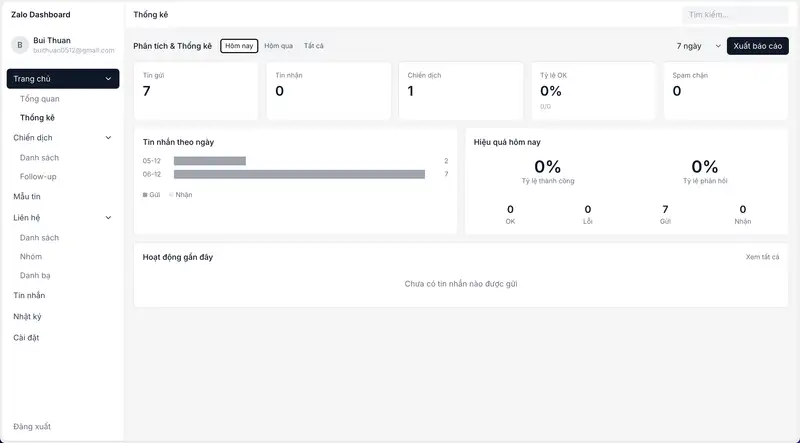Select the Hôm nay filter
This screenshot has width=800, height=443.
point(239,46)
